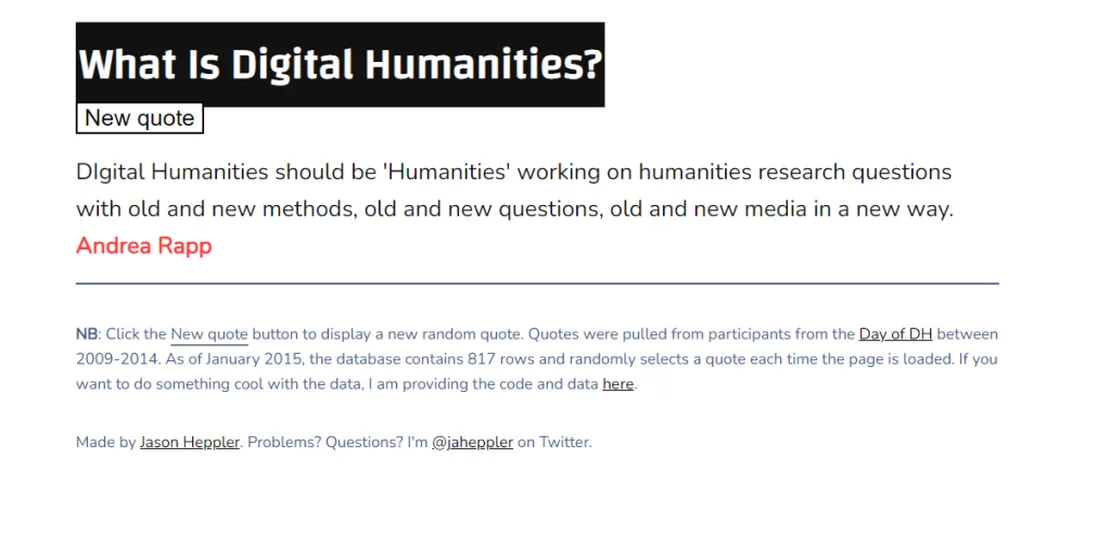Follow the 'here' code and data link

[x=617, y=384]
